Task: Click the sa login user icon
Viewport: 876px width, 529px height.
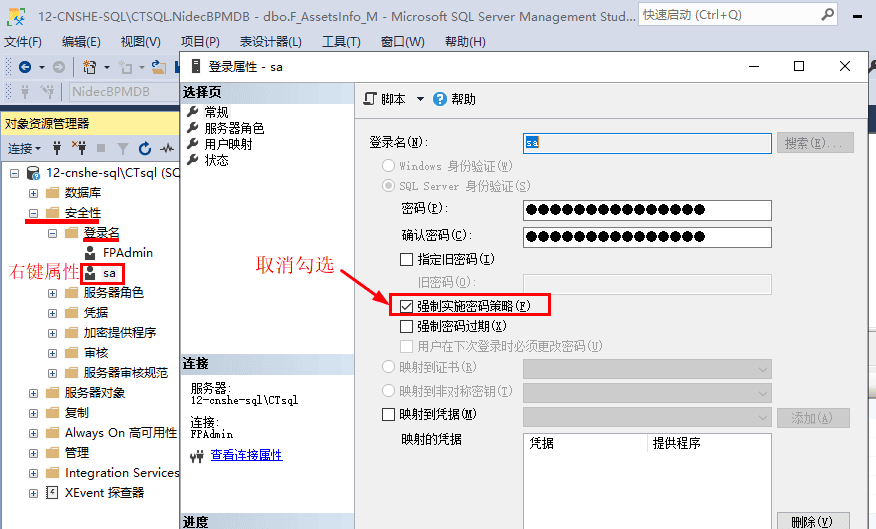Action: point(90,273)
